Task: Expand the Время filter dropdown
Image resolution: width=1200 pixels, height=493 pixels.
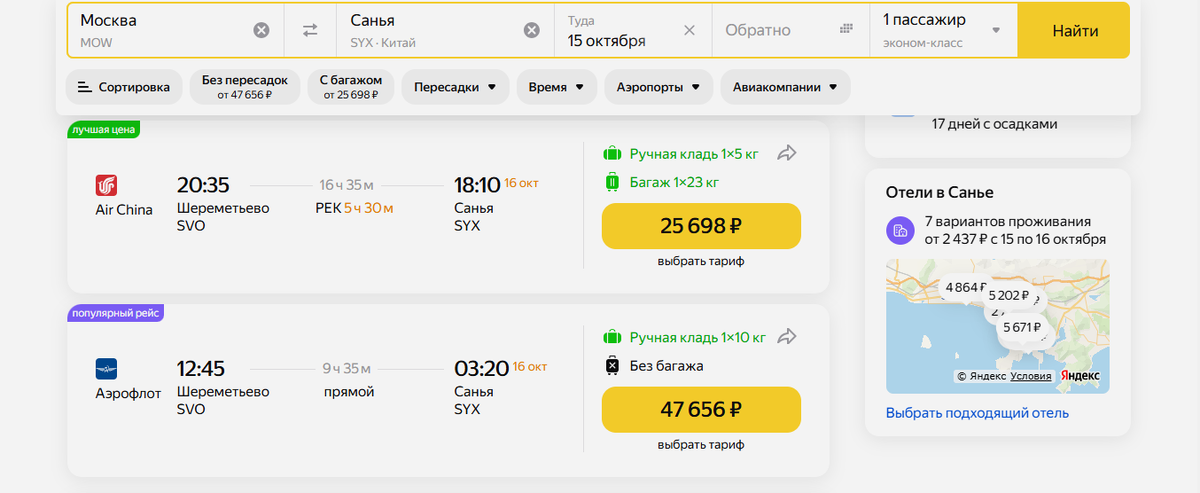Action: tap(556, 87)
